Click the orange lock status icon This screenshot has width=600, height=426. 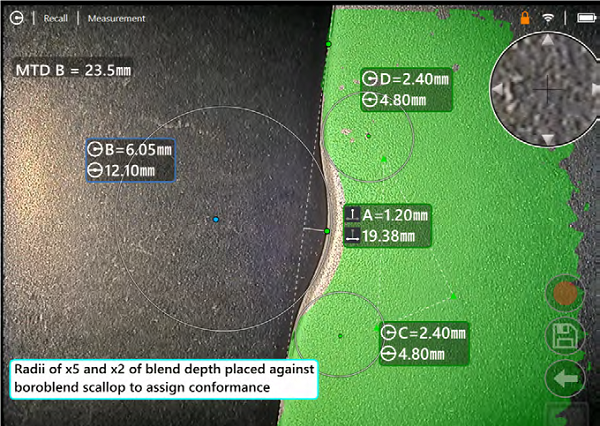point(524,18)
